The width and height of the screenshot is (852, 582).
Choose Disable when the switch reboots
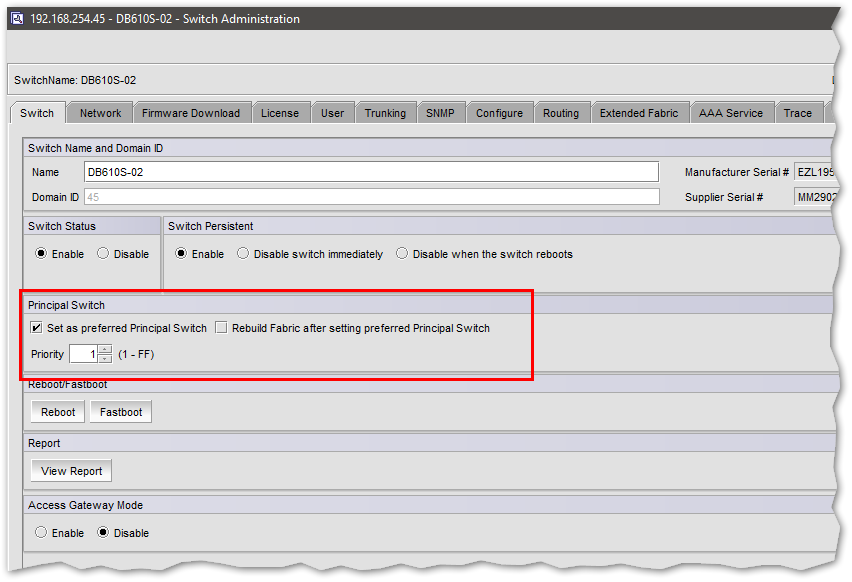pyautogui.click(x=402, y=254)
